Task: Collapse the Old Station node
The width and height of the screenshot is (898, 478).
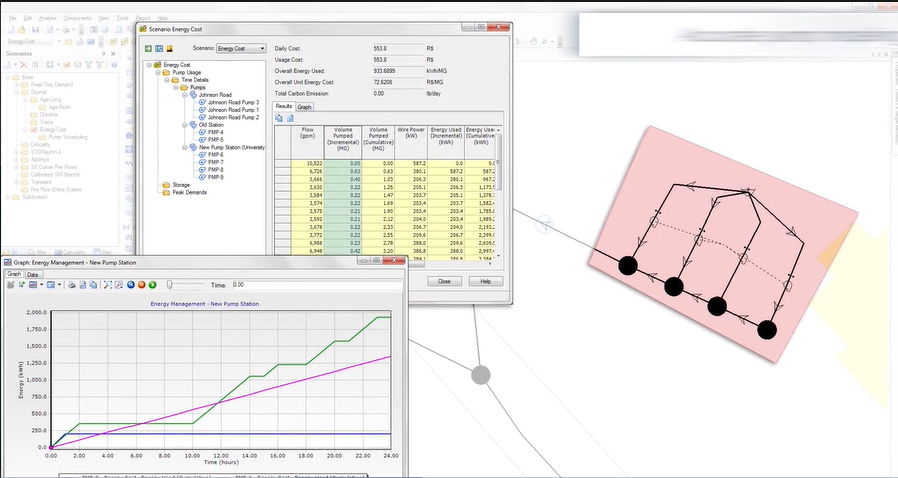Action: pyautogui.click(x=185, y=125)
